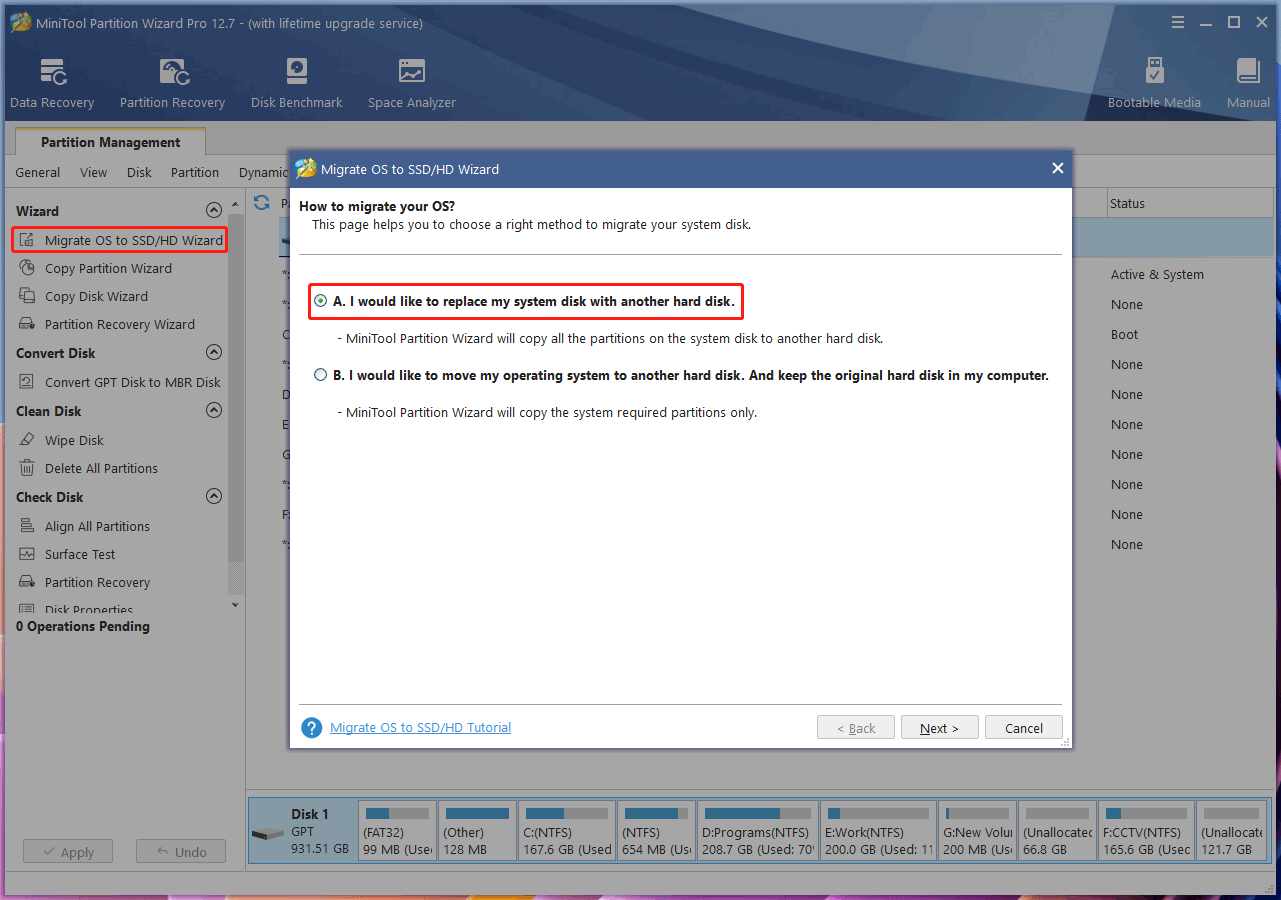Collapse the Check Disk section
This screenshot has height=900, width=1281.
(x=213, y=496)
